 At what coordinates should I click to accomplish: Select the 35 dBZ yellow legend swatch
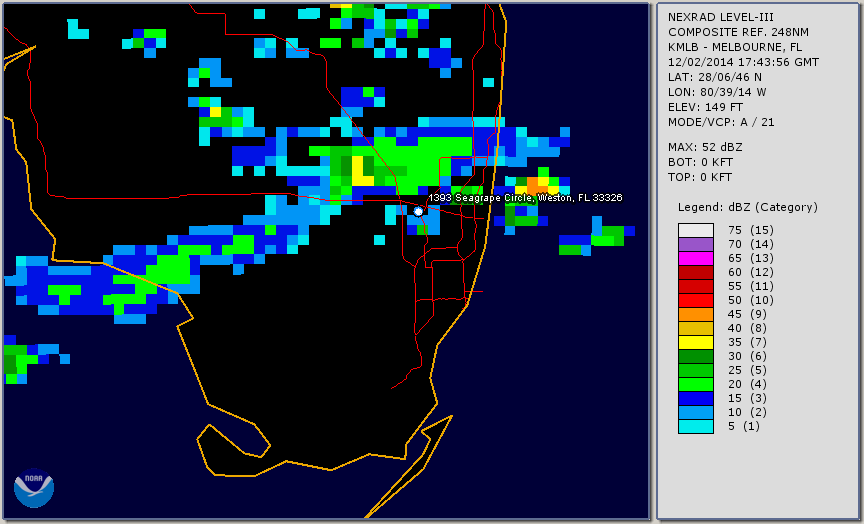point(696,342)
